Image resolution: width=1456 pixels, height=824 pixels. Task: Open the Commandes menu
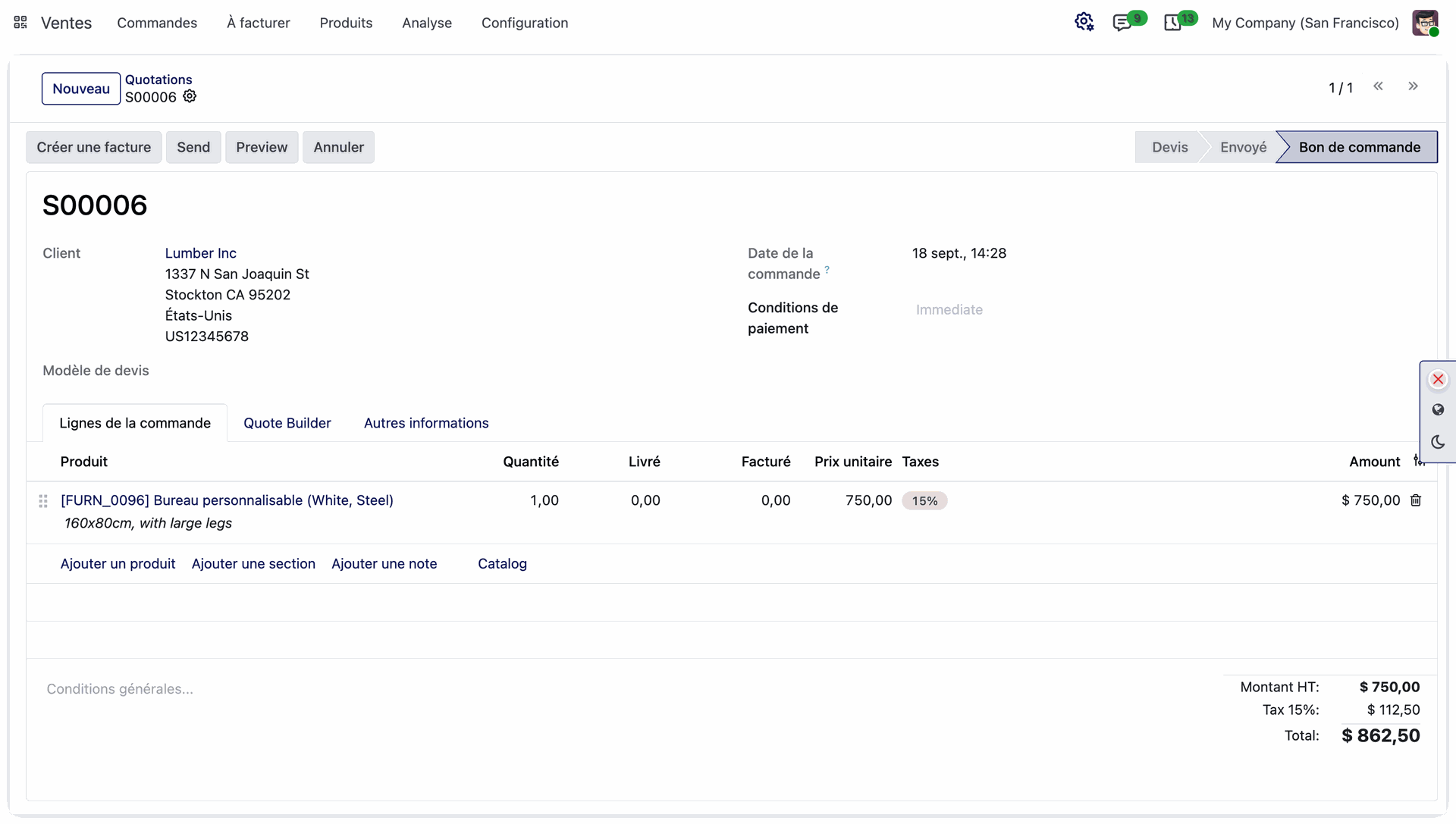[x=157, y=23]
